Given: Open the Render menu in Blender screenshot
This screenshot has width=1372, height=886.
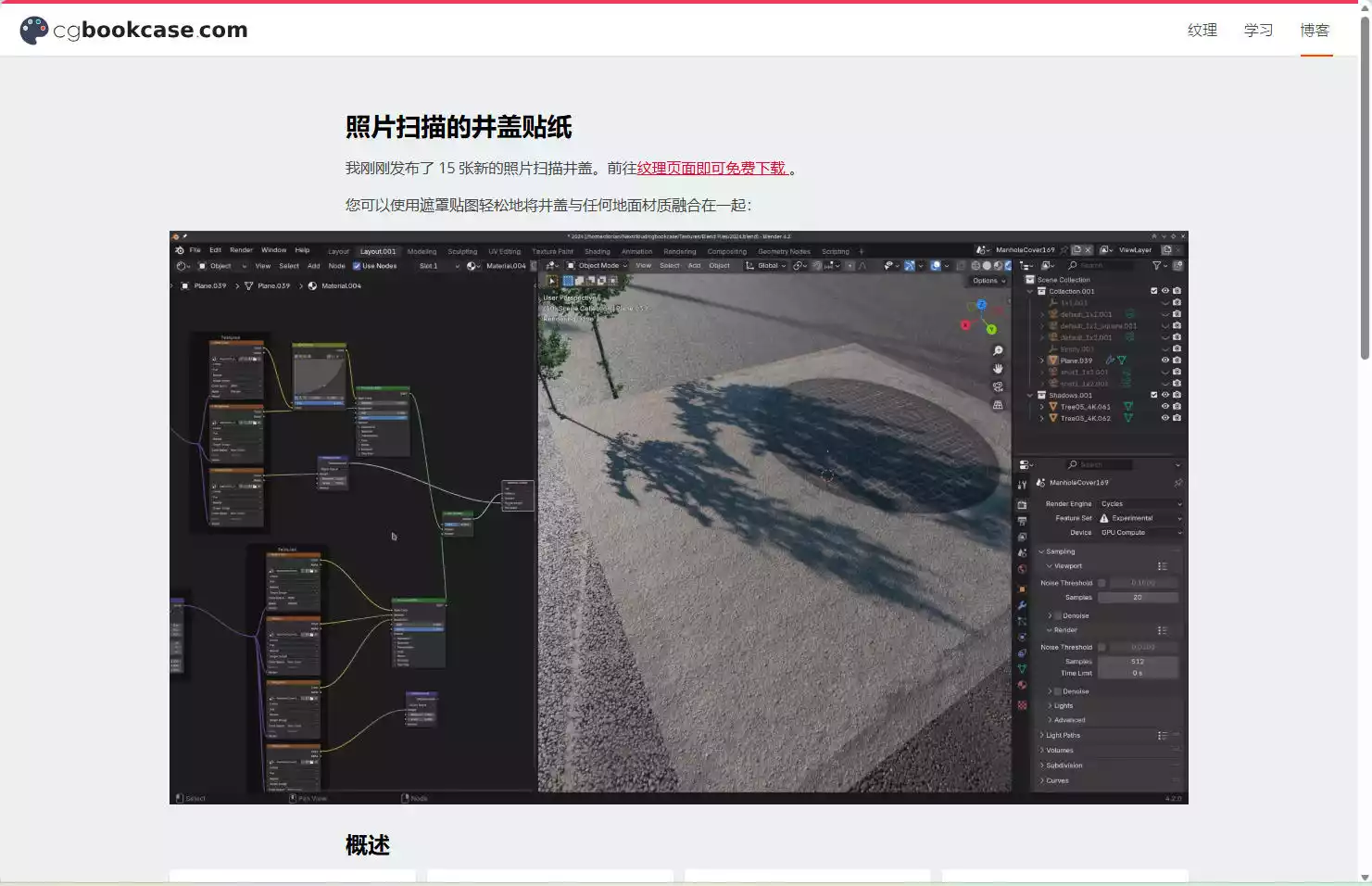Looking at the screenshot, I should [x=241, y=250].
